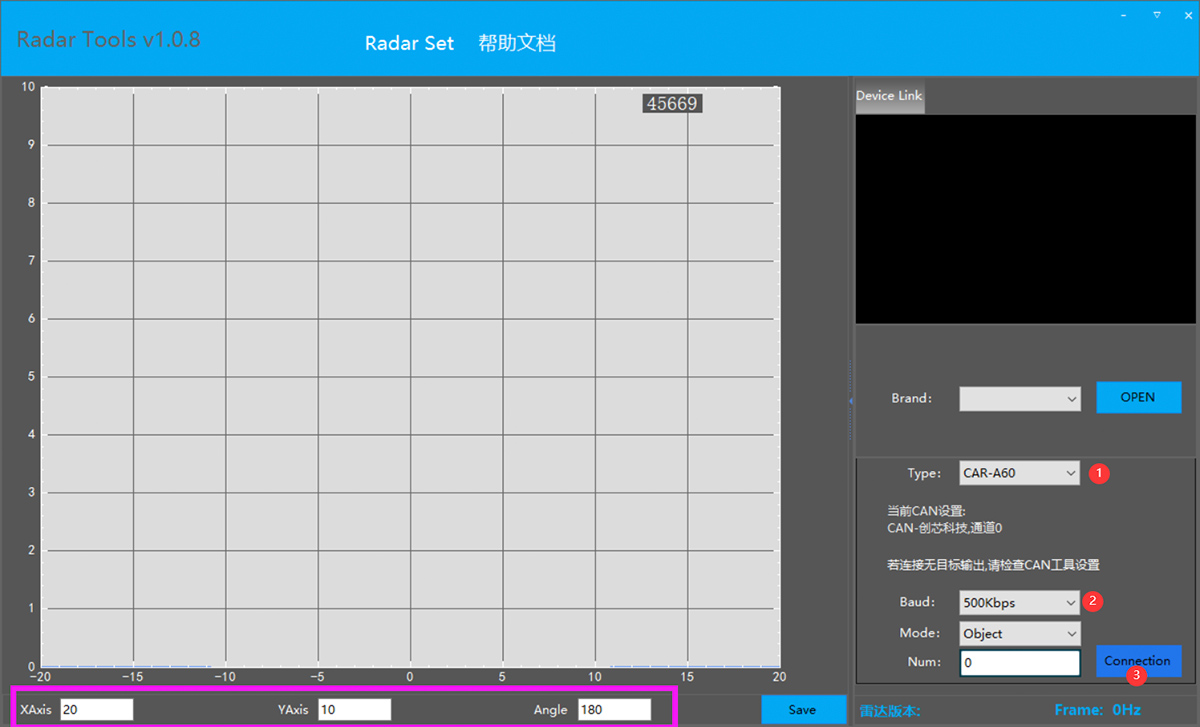Screen dimensions: 1200x727
Task: Click the splitter collapse arrow beside the chart
Action: click(850, 400)
